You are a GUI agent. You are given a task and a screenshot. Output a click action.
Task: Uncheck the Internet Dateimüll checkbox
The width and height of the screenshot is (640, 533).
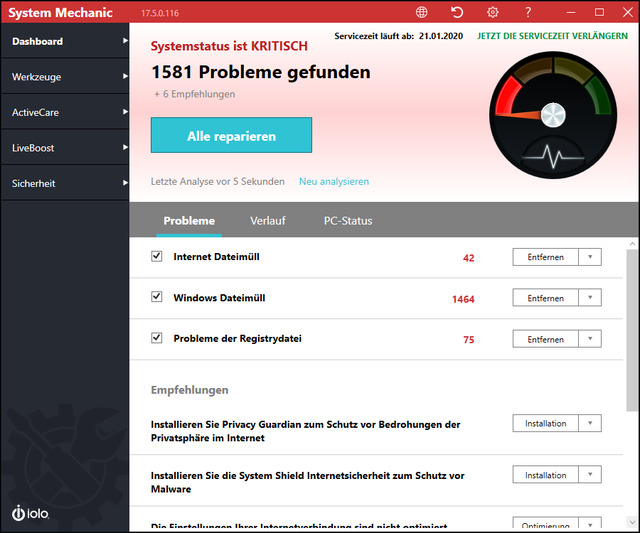tap(156, 256)
